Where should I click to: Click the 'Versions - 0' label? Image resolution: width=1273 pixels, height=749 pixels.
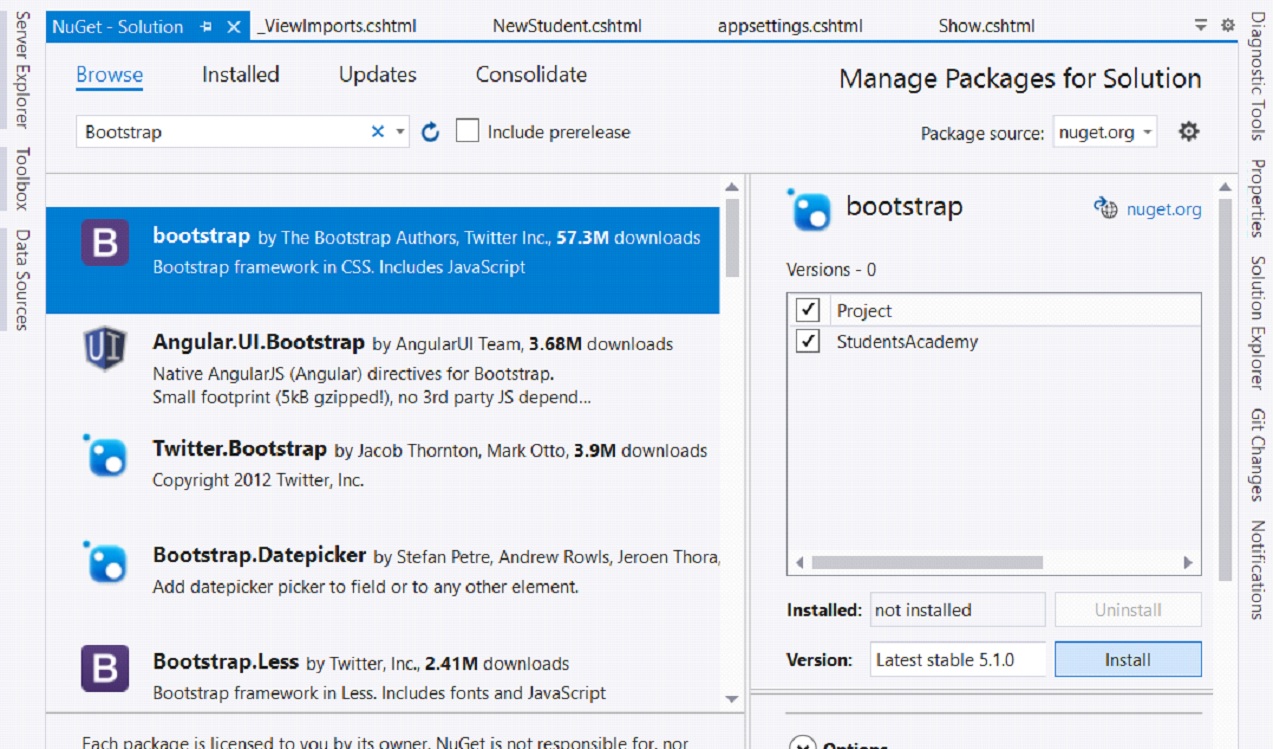click(x=831, y=270)
